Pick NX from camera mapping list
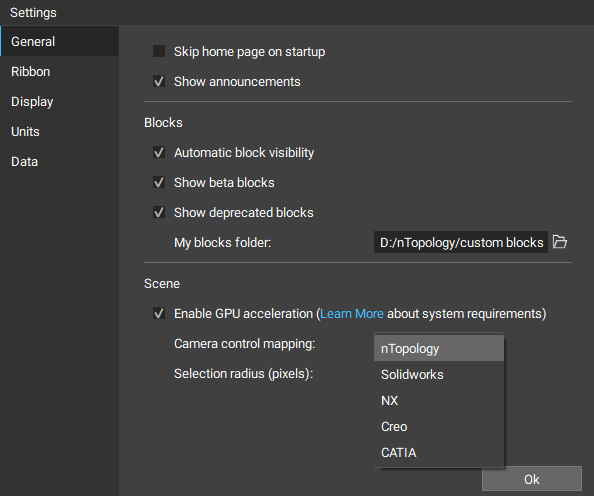The height and width of the screenshot is (496, 594). click(439, 401)
